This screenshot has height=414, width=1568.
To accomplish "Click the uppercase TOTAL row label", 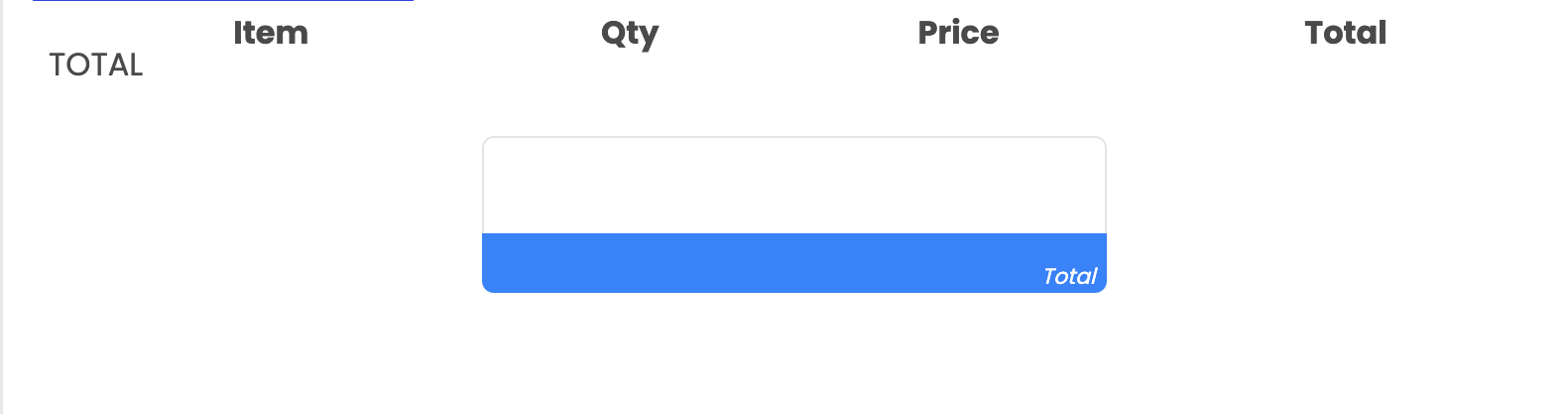I will coord(96,65).
